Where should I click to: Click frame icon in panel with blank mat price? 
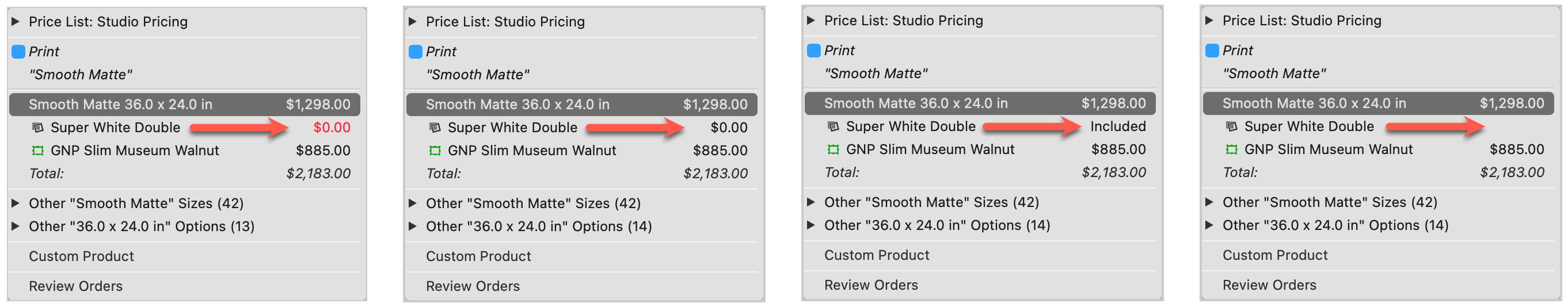[x=1231, y=149]
